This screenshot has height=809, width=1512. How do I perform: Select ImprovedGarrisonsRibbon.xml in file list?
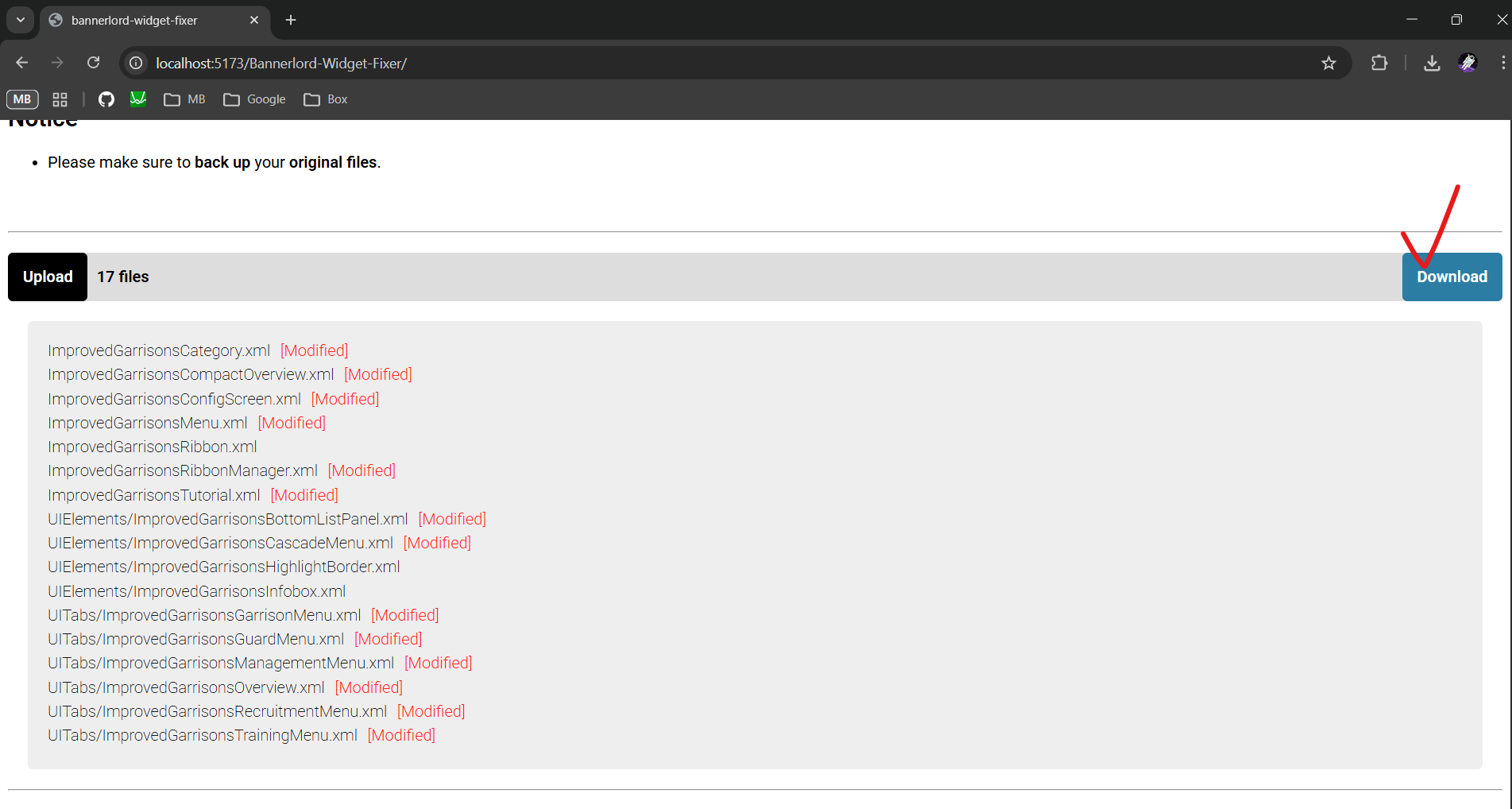pos(153,447)
